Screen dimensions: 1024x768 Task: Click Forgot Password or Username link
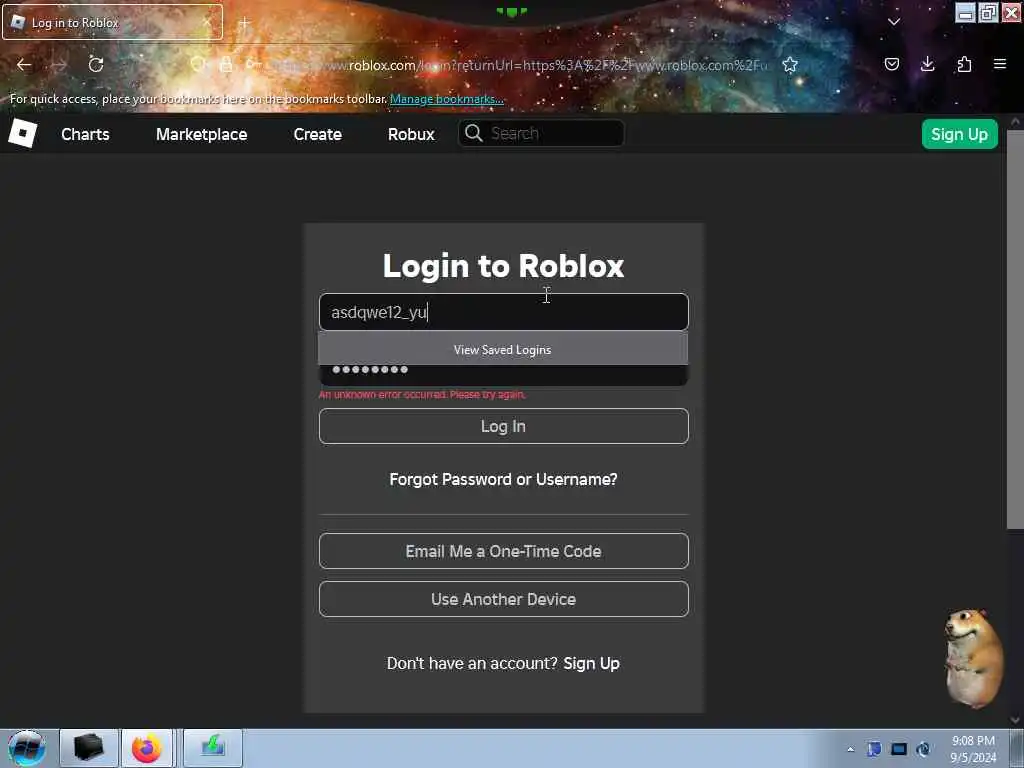(503, 479)
